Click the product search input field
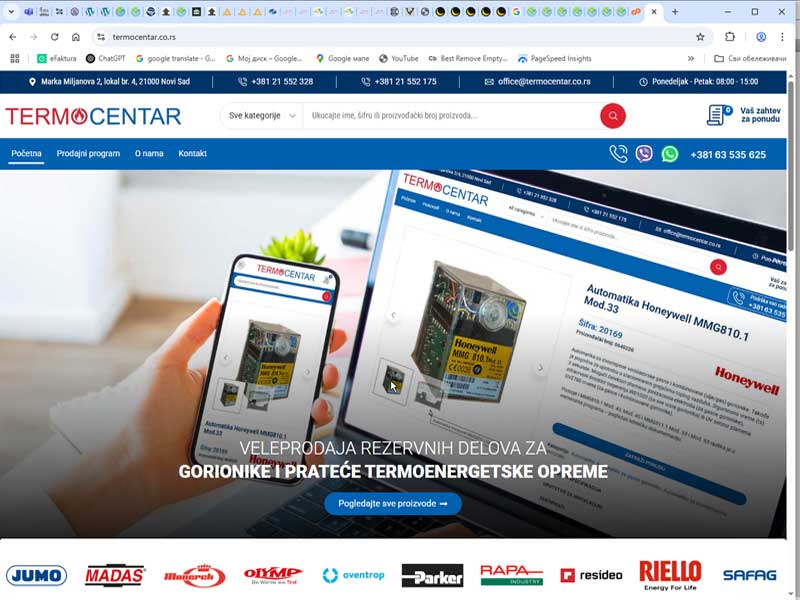This screenshot has width=800, height=600. [450, 116]
